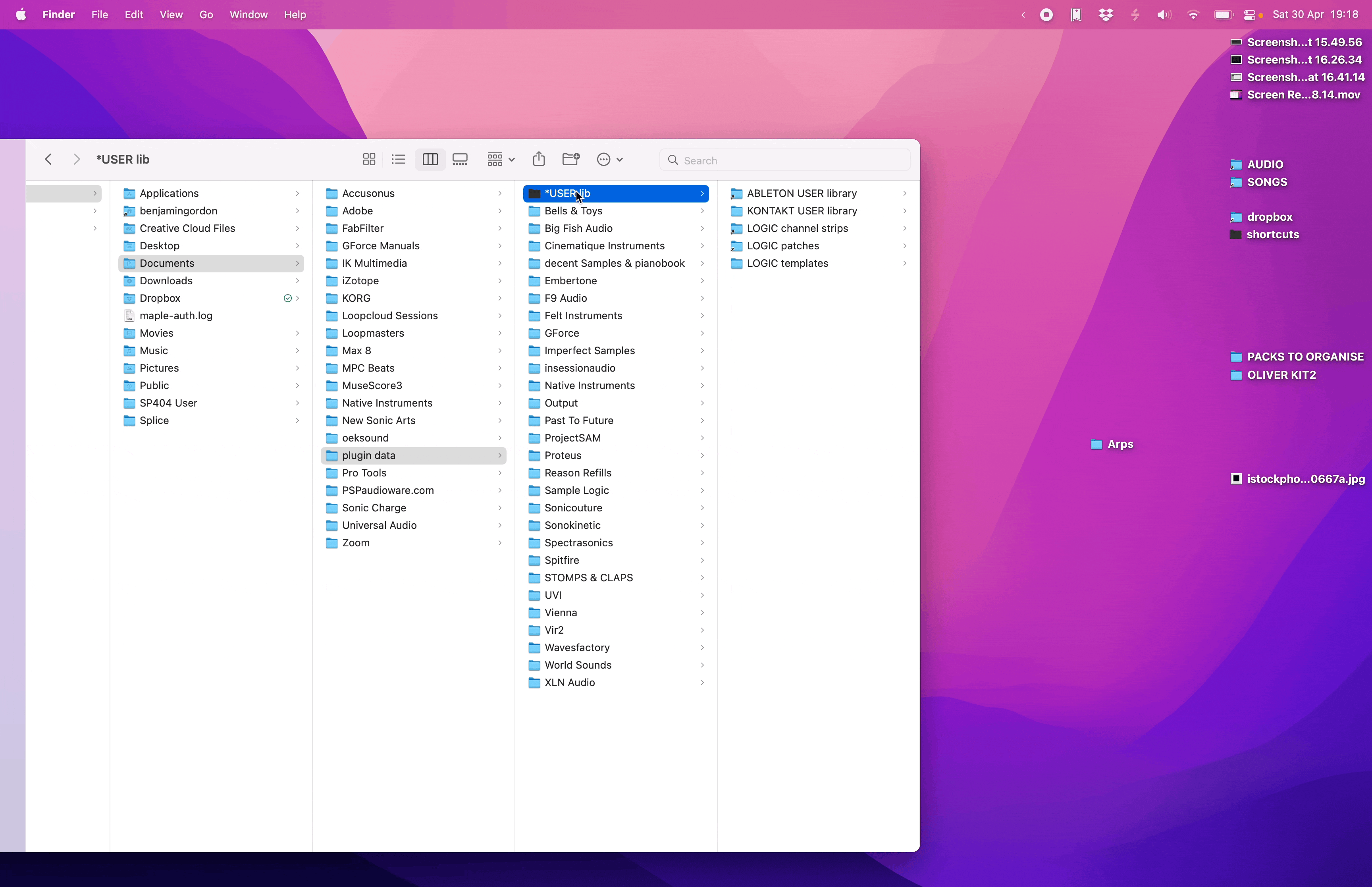Go back with the left arrow
Screen dimensions: 1372x887
[48, 160]
